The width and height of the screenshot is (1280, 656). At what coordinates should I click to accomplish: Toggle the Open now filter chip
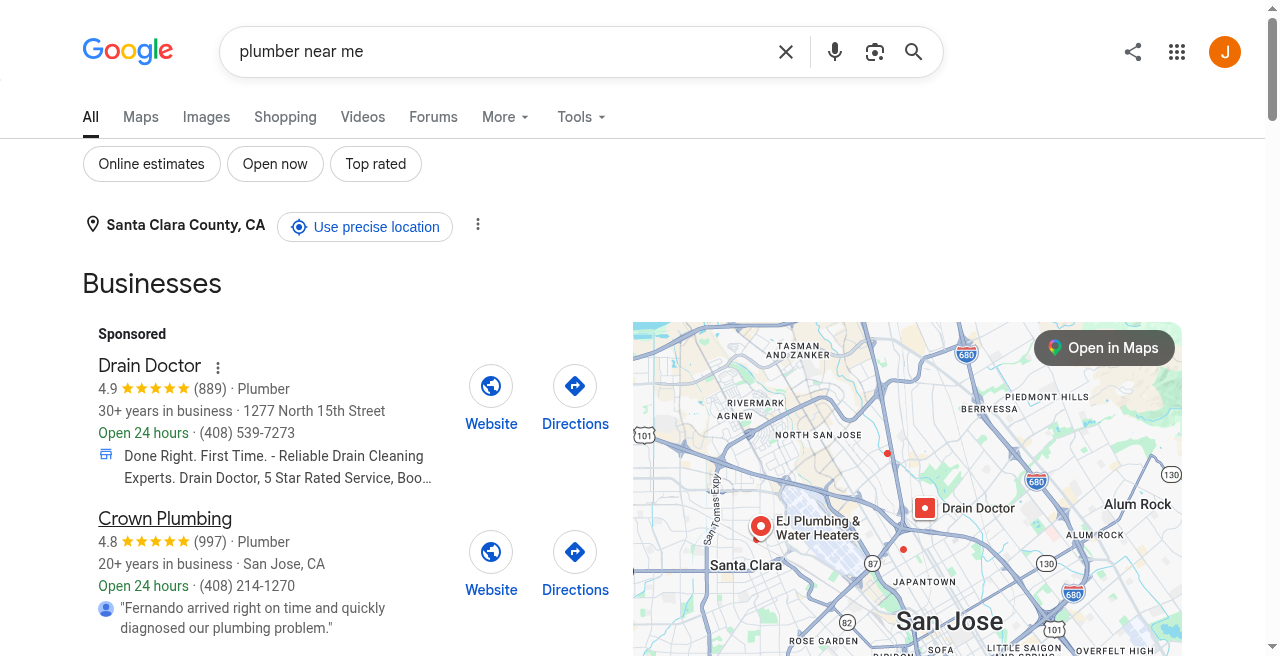click(275, 164)
